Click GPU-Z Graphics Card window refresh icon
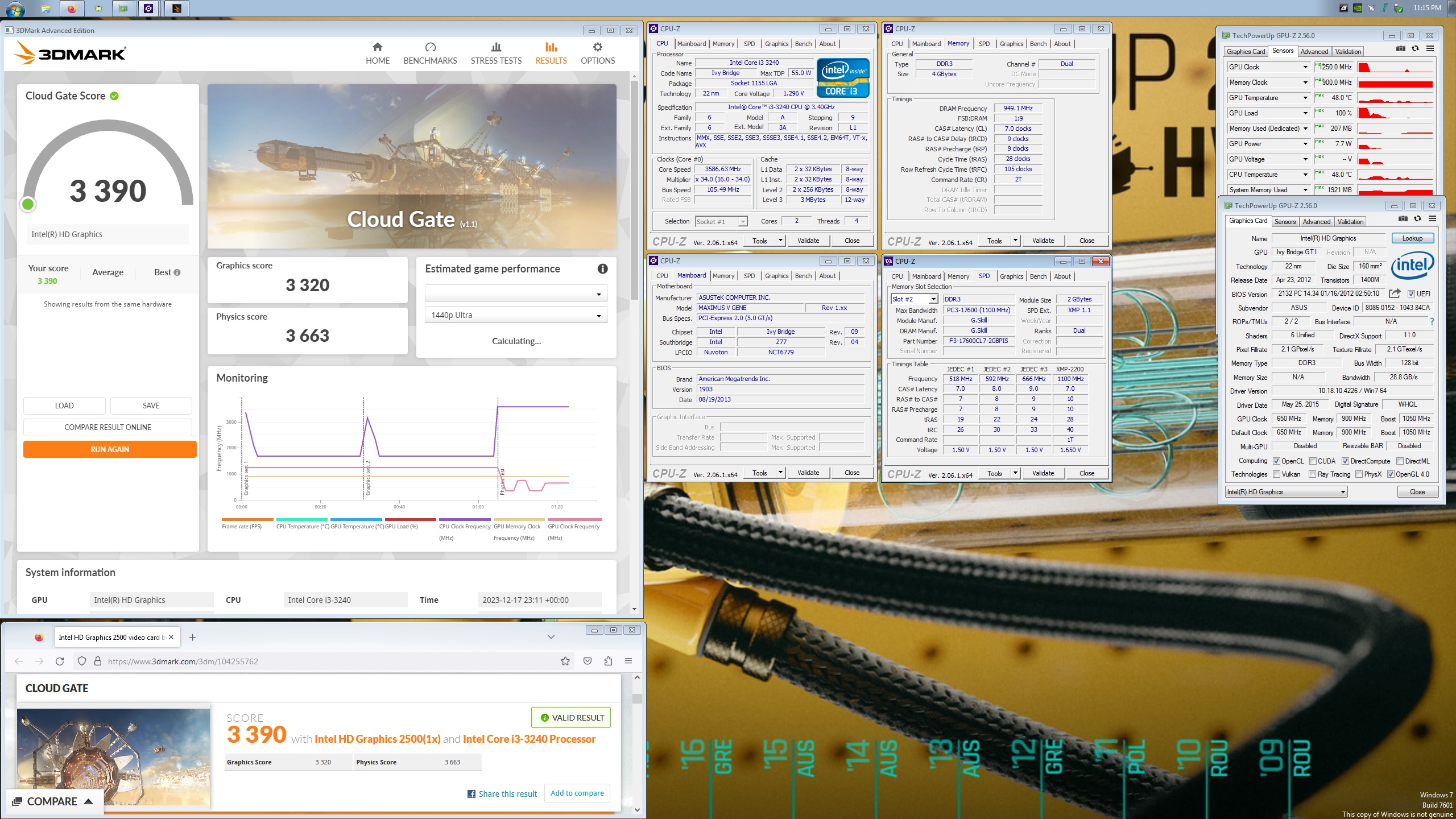 pos(1418,219)
